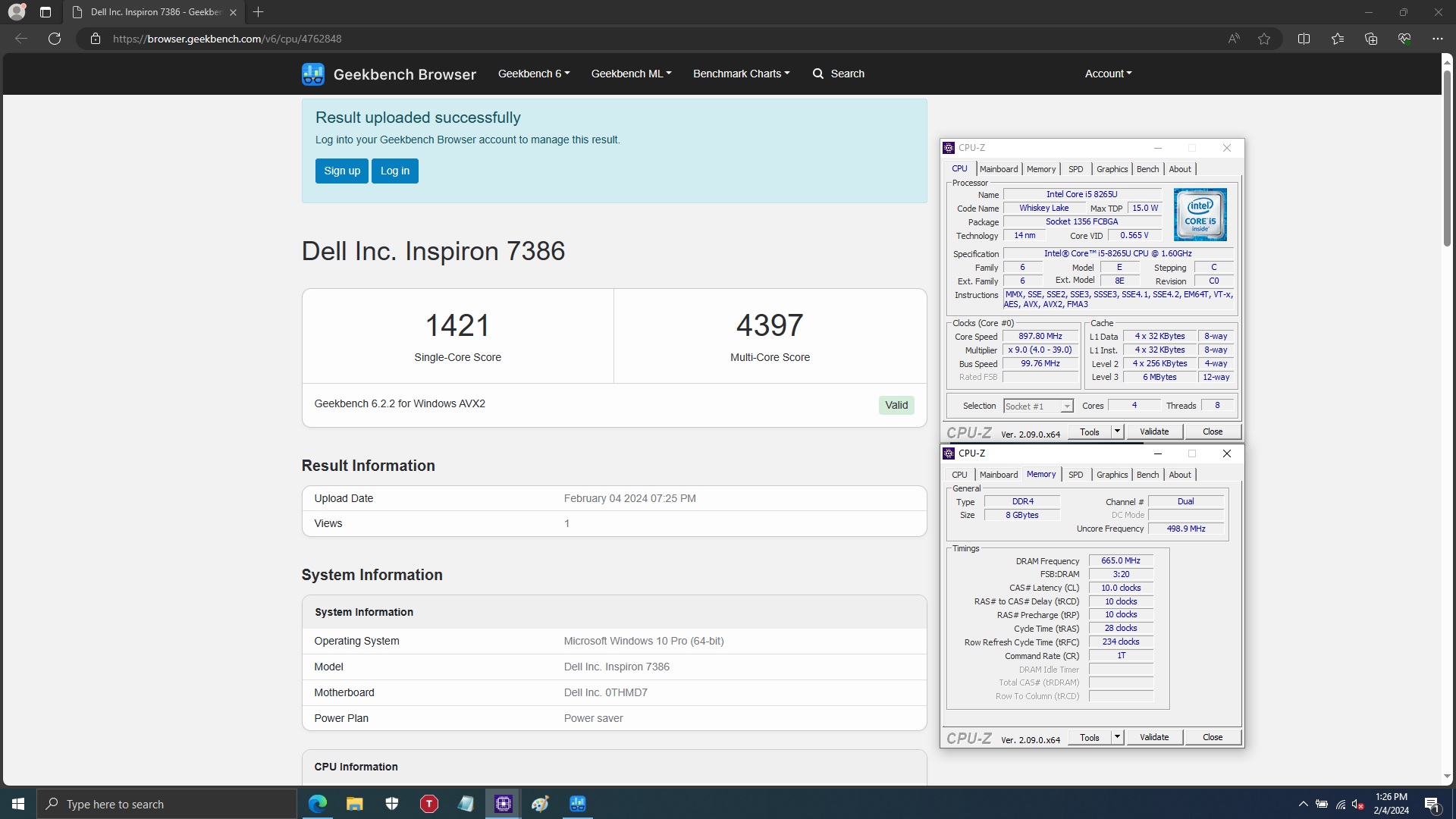Open About tab in upper CPU-Z
Screen dimensions: 1456x819
(1180, 169)
